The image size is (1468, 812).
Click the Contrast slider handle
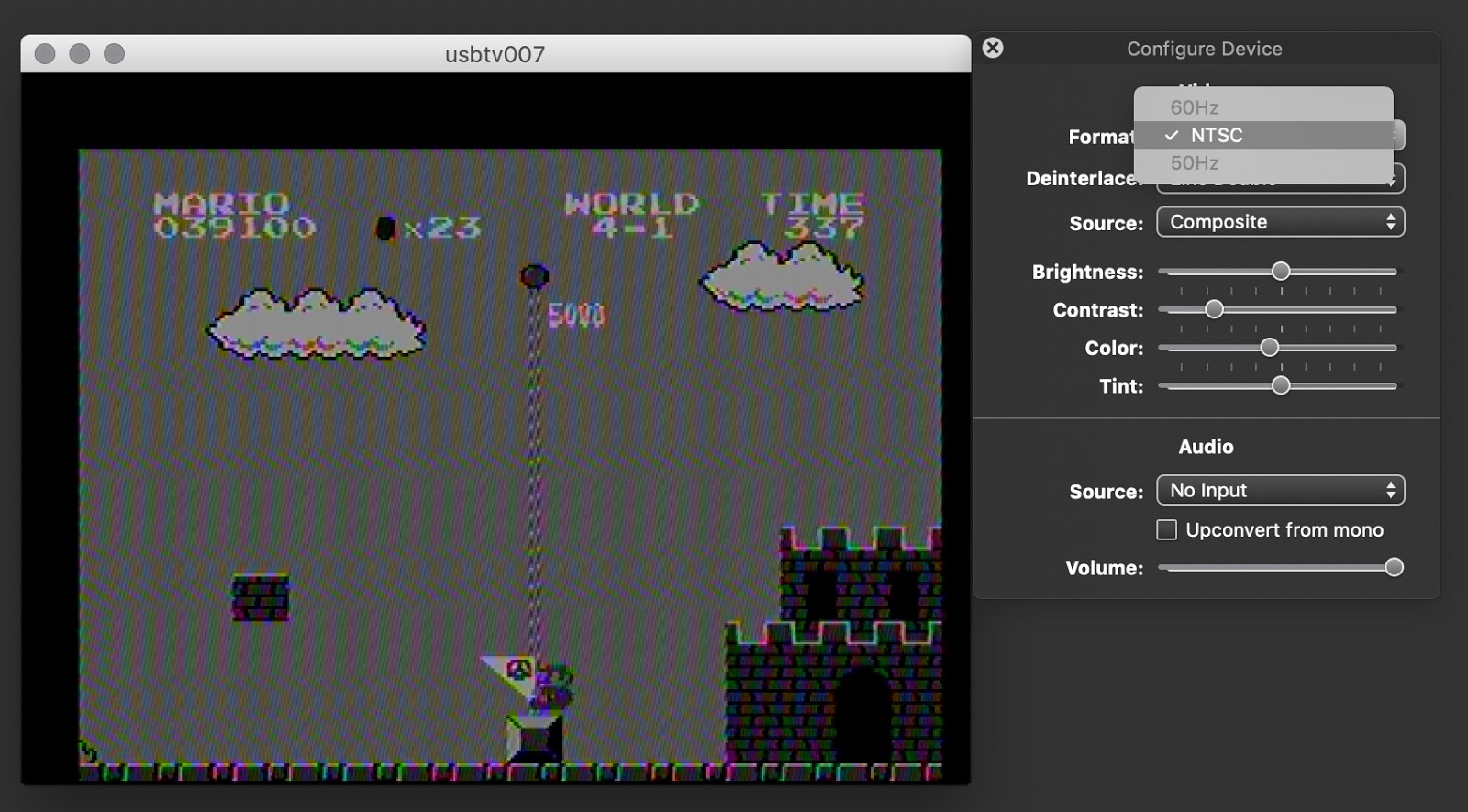1214,309
